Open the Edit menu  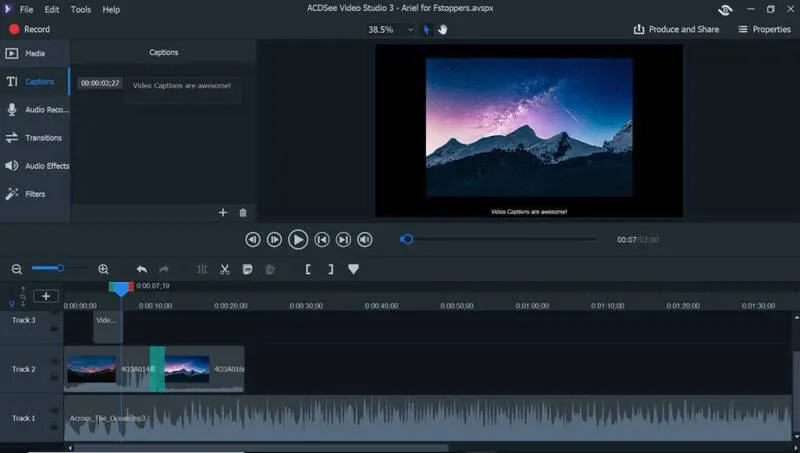(52, 9)
